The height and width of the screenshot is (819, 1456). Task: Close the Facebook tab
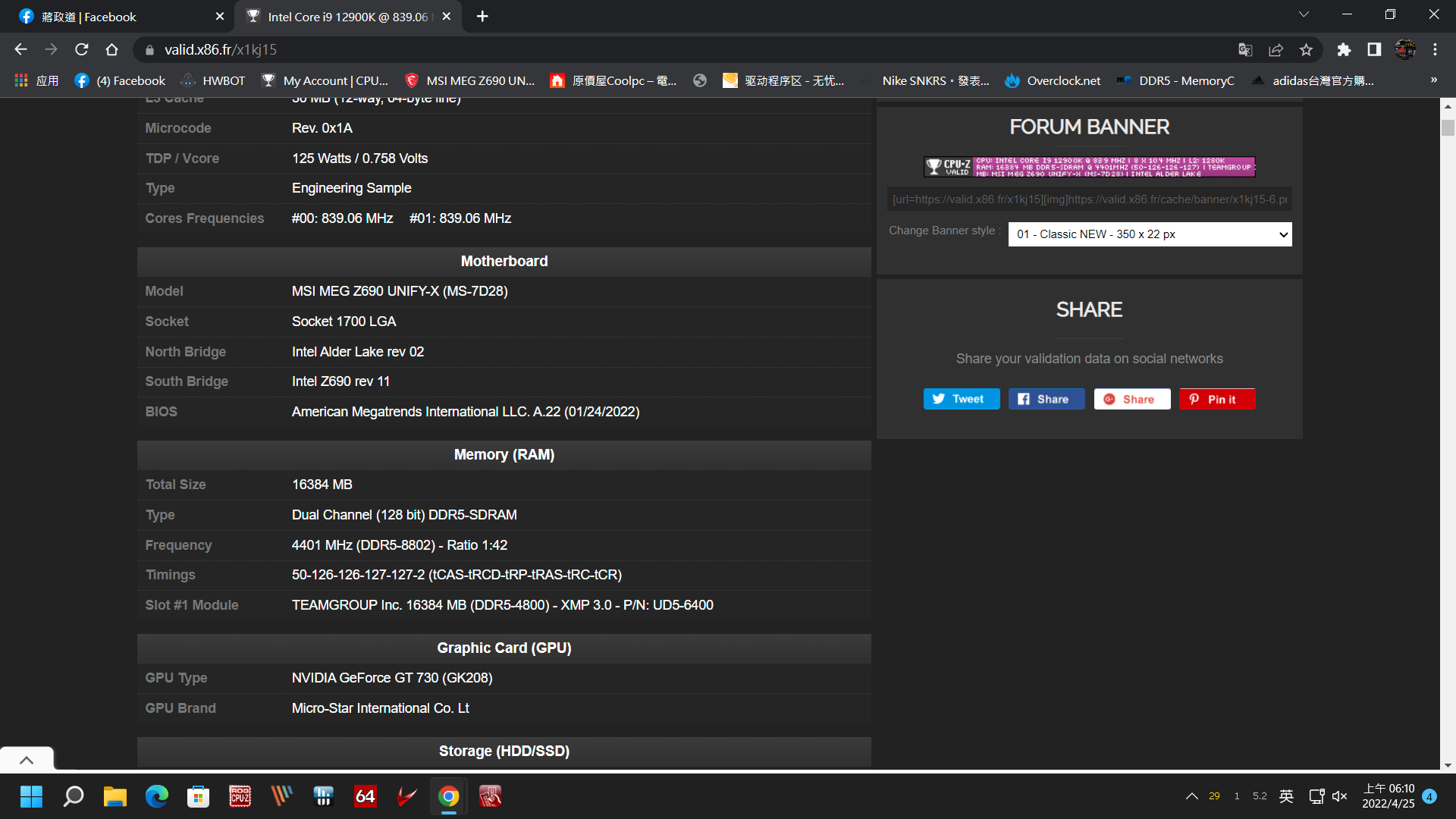point(220,16)
